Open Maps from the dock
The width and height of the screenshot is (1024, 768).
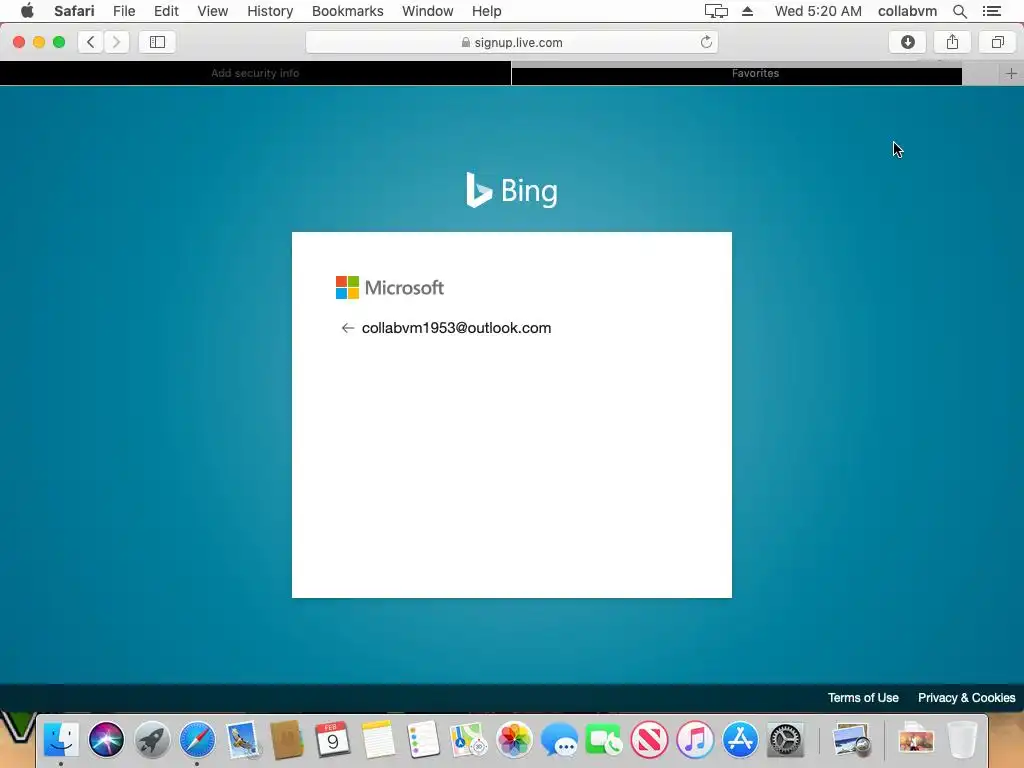(468, 740)
